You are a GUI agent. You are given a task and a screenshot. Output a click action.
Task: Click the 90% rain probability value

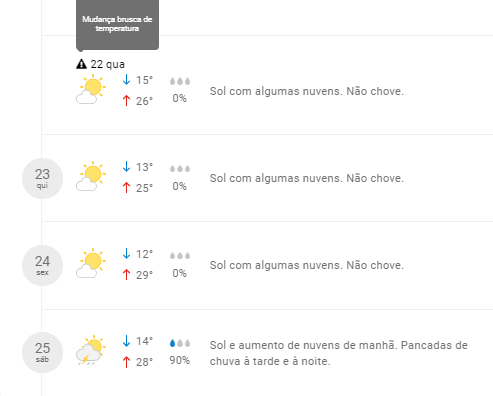179,360
